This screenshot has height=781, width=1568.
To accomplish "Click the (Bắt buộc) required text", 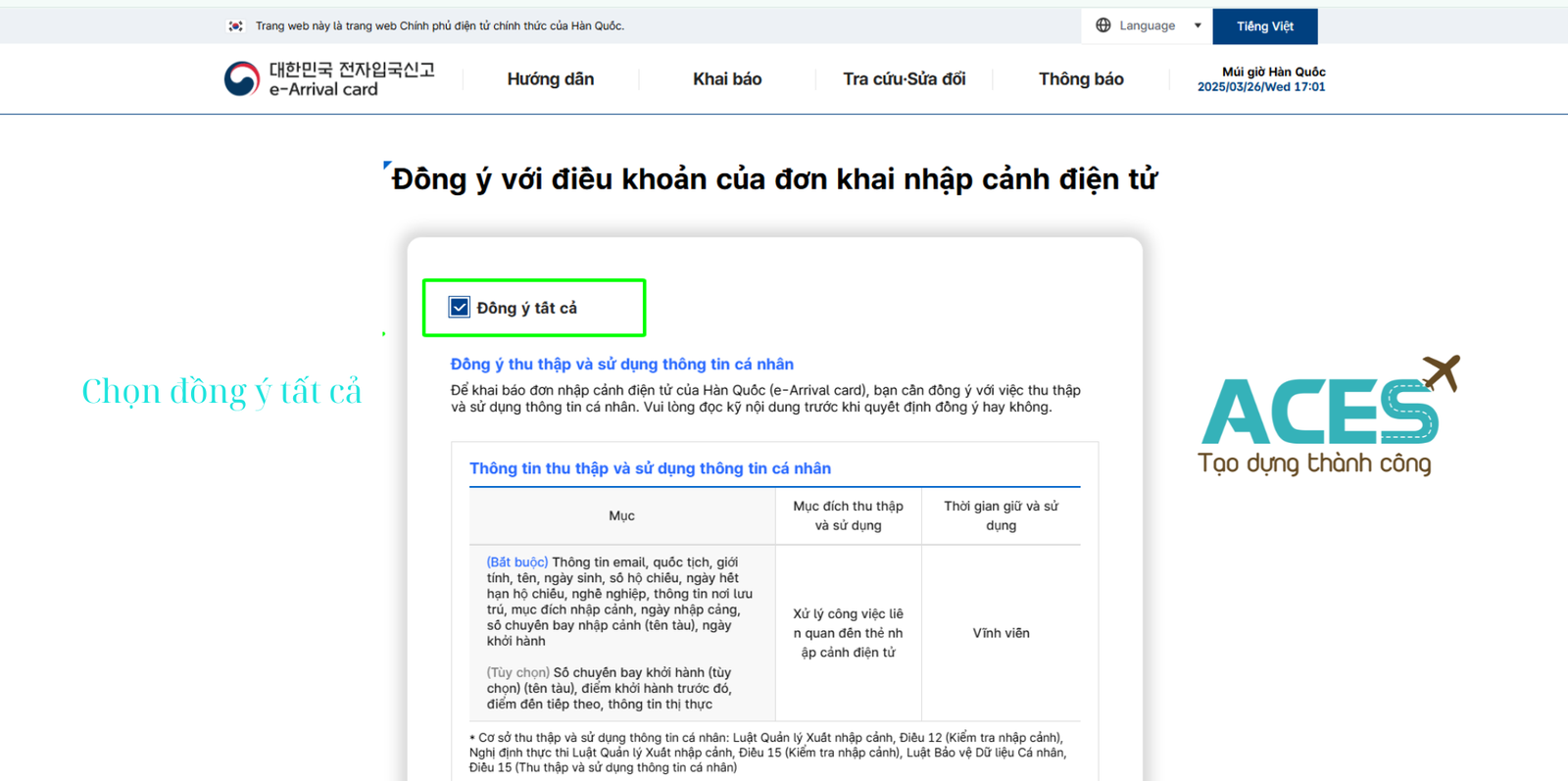I will tap(517, 562).
